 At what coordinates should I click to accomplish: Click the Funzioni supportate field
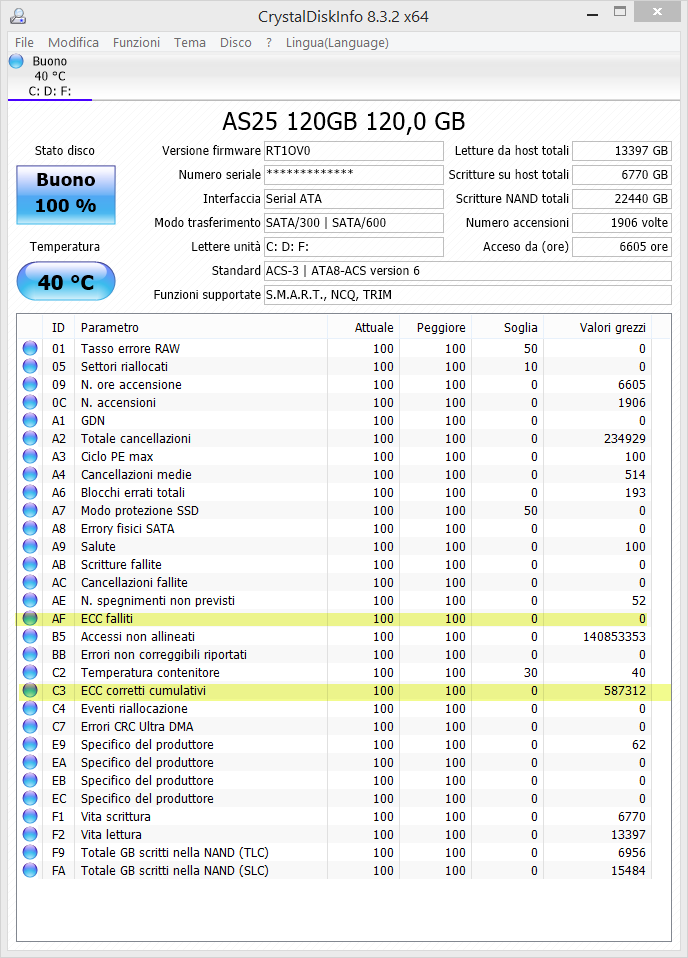click(467, 294)
